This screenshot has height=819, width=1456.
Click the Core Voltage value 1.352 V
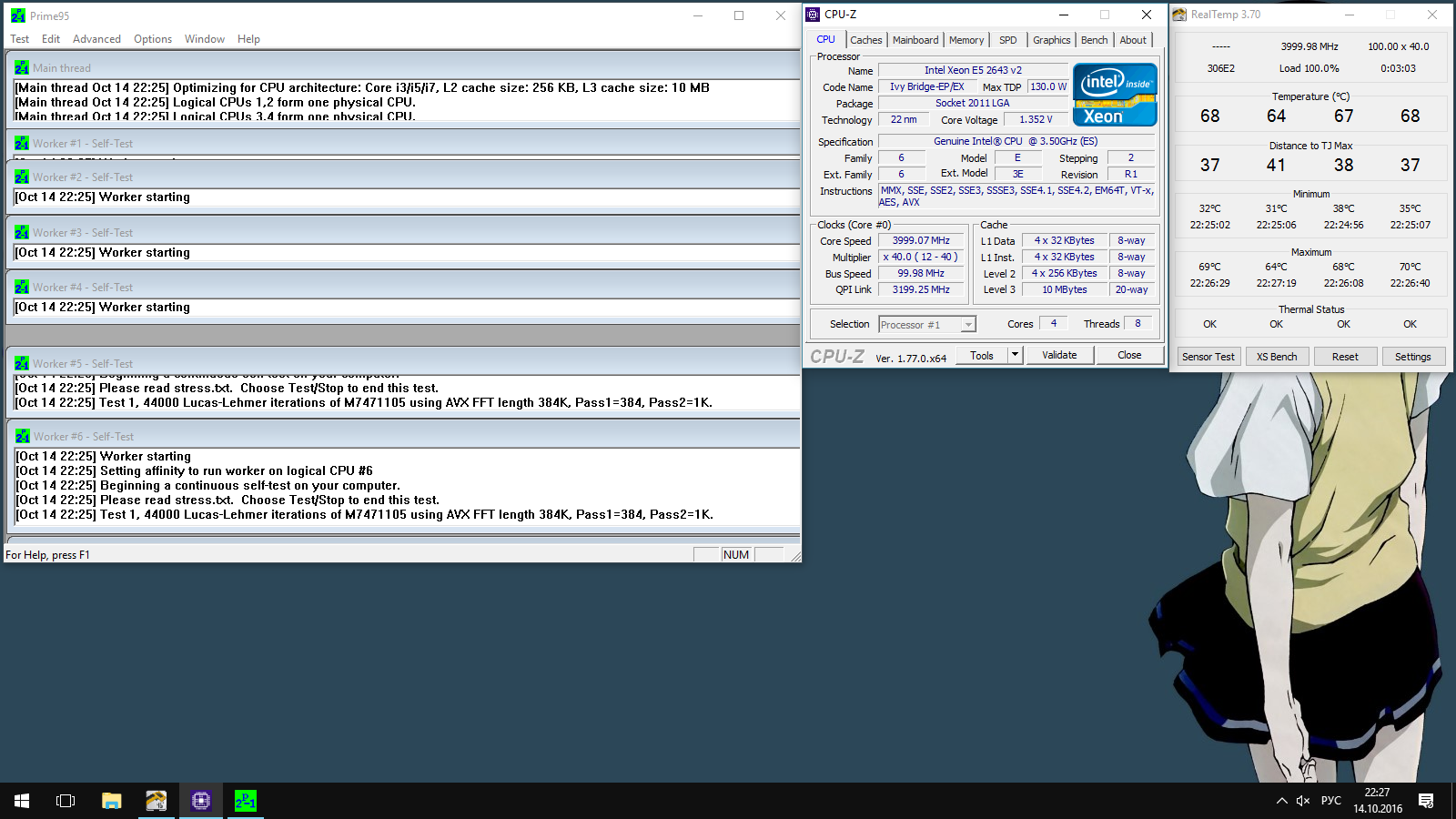(x=1036, y=119)
